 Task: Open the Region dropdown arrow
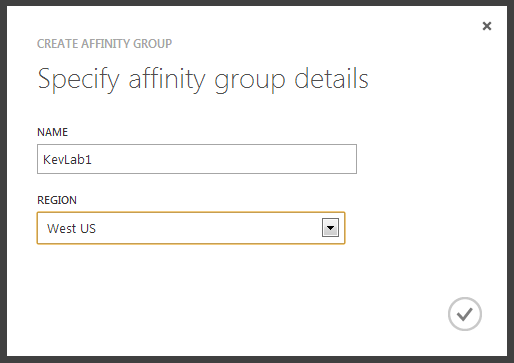330,228
